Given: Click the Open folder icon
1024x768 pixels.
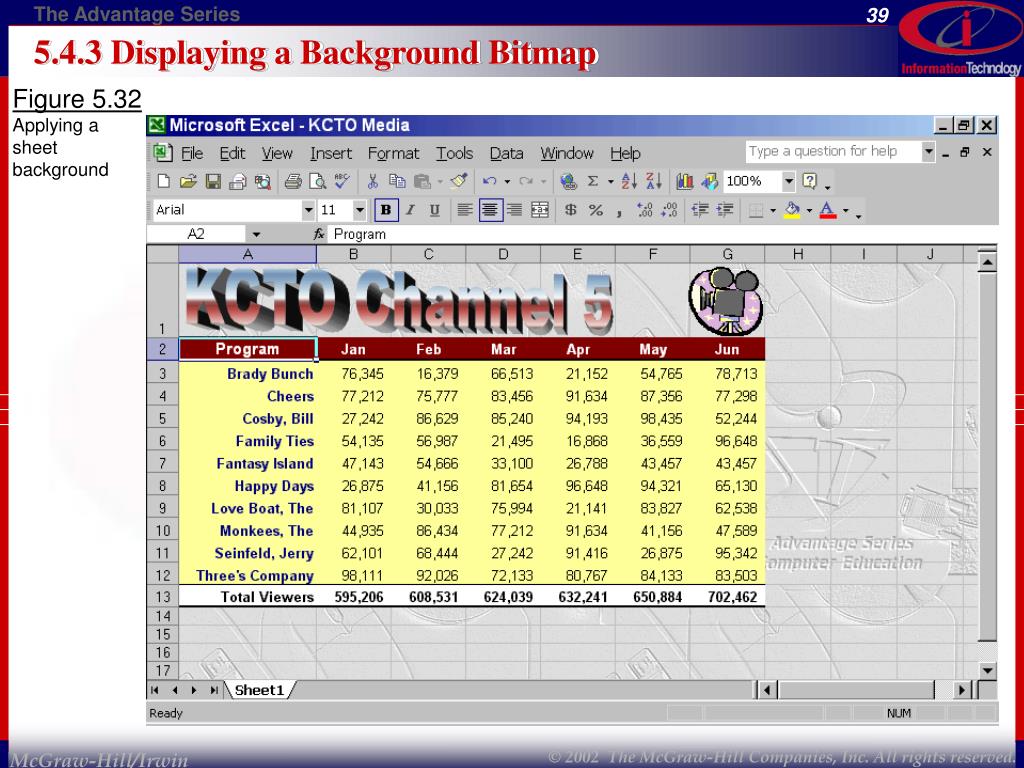Looking at the screenshot, I should click(x=188, y=182).
